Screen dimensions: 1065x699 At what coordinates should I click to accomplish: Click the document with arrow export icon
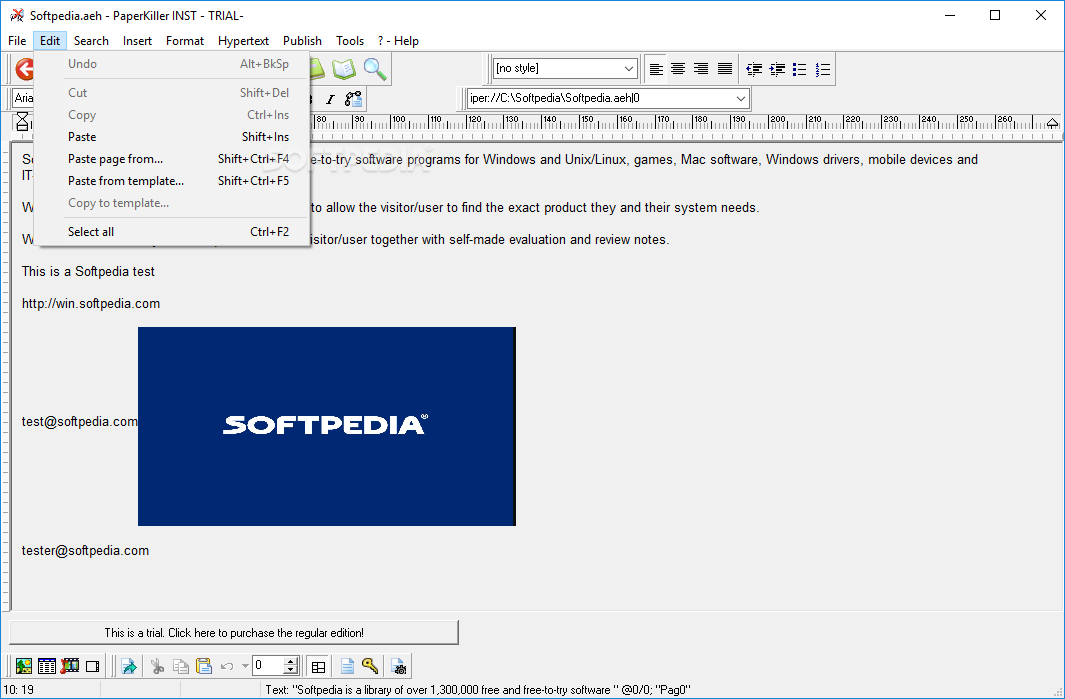[129, 666]
